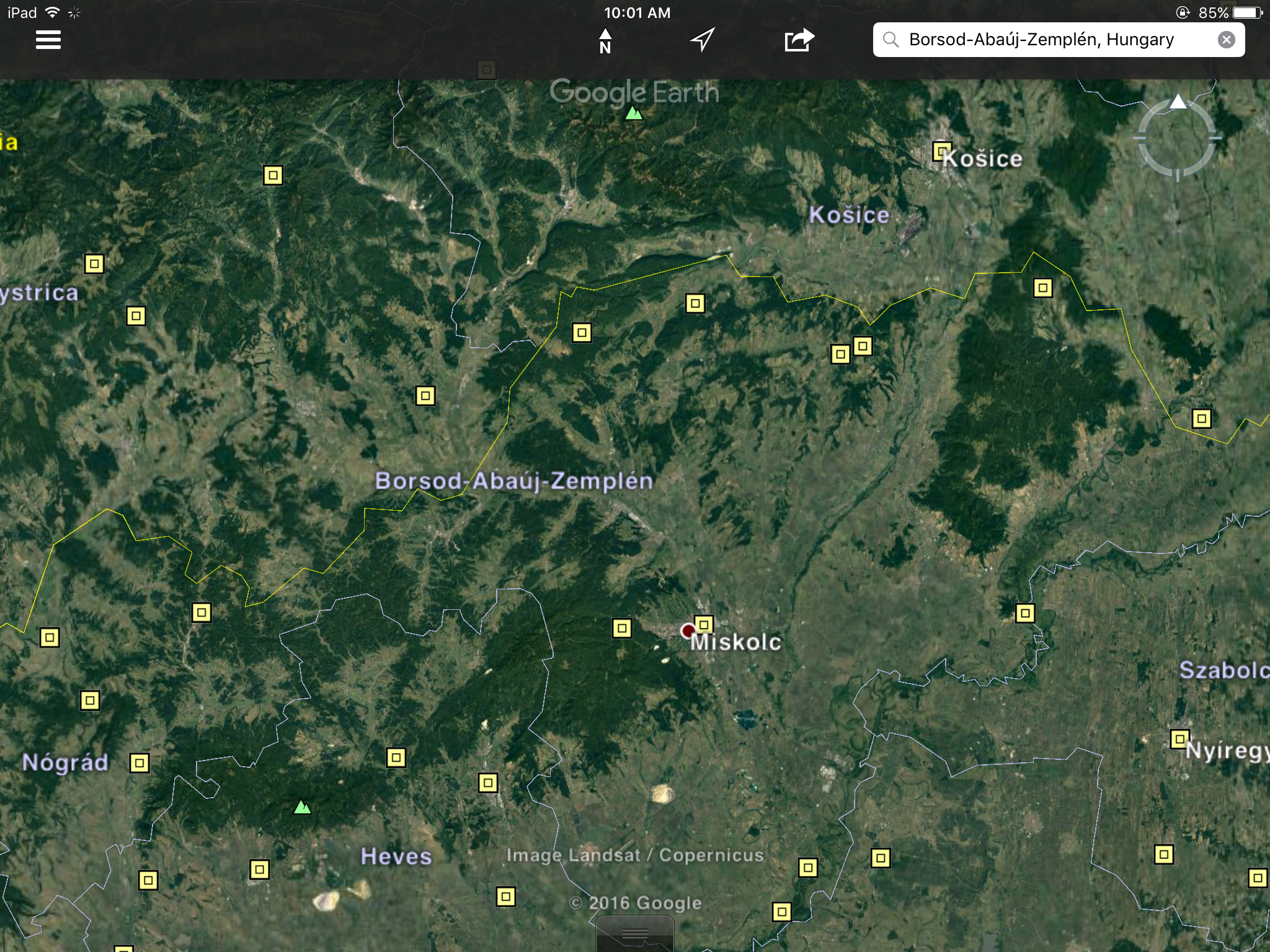Image resolution: width=1270 pixels, height=952 pixels.
Task: Tap the green mountain icon near Heves
Action: point(302,807)
